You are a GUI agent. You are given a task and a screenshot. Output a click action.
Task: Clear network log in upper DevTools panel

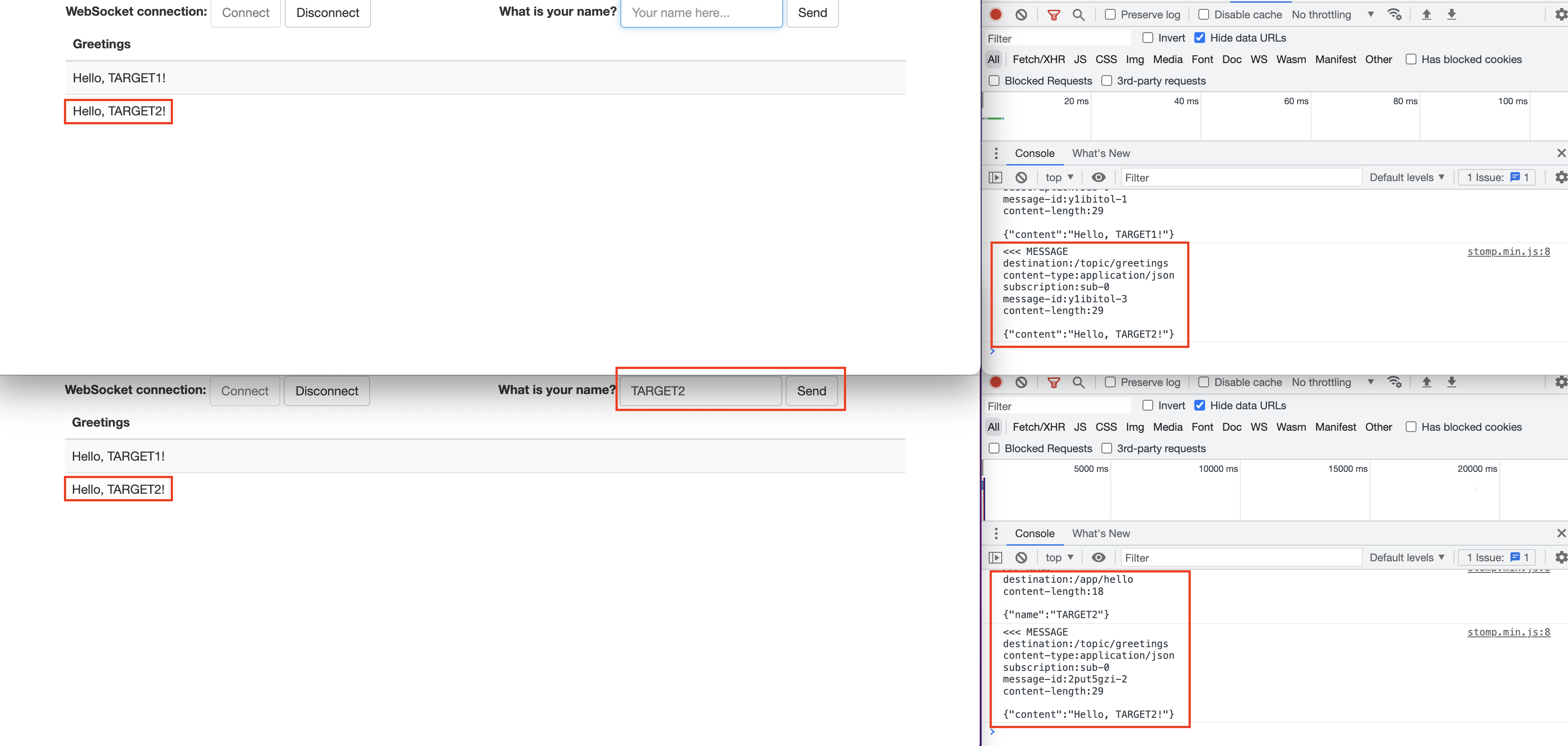[x=1021, y=14]
